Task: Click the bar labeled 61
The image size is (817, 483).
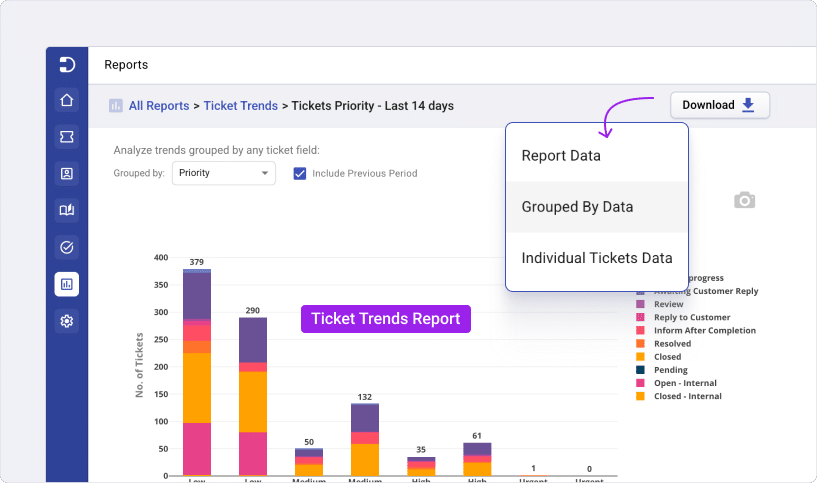Action: coord(477,459)
